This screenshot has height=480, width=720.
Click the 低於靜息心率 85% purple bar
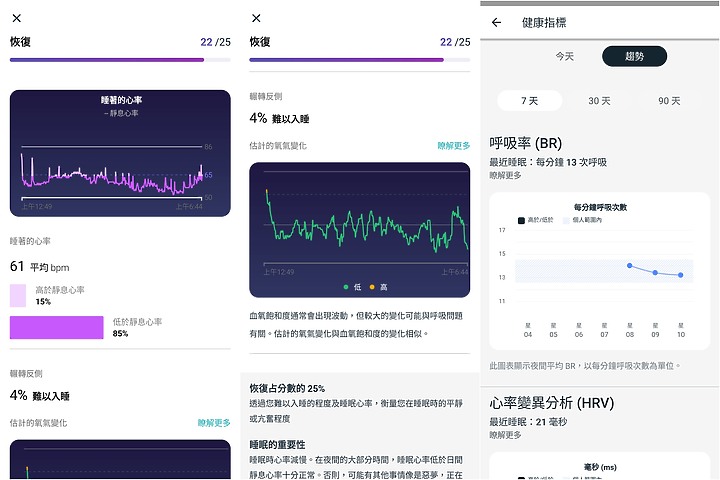pos(56,328)
